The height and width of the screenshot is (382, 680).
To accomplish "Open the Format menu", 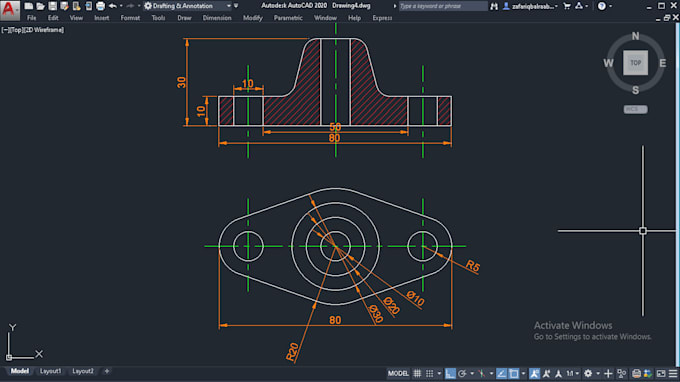I will pyautogui.click(x=130, y=18).
